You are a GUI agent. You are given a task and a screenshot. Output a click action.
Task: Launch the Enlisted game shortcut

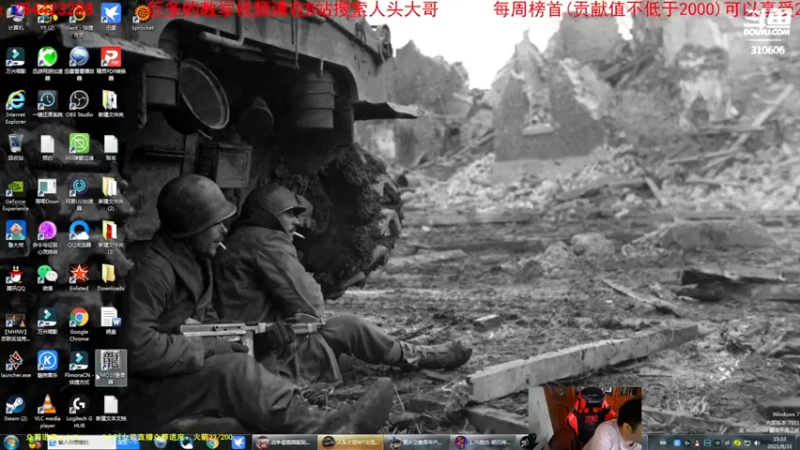click(x=79, y=277)
